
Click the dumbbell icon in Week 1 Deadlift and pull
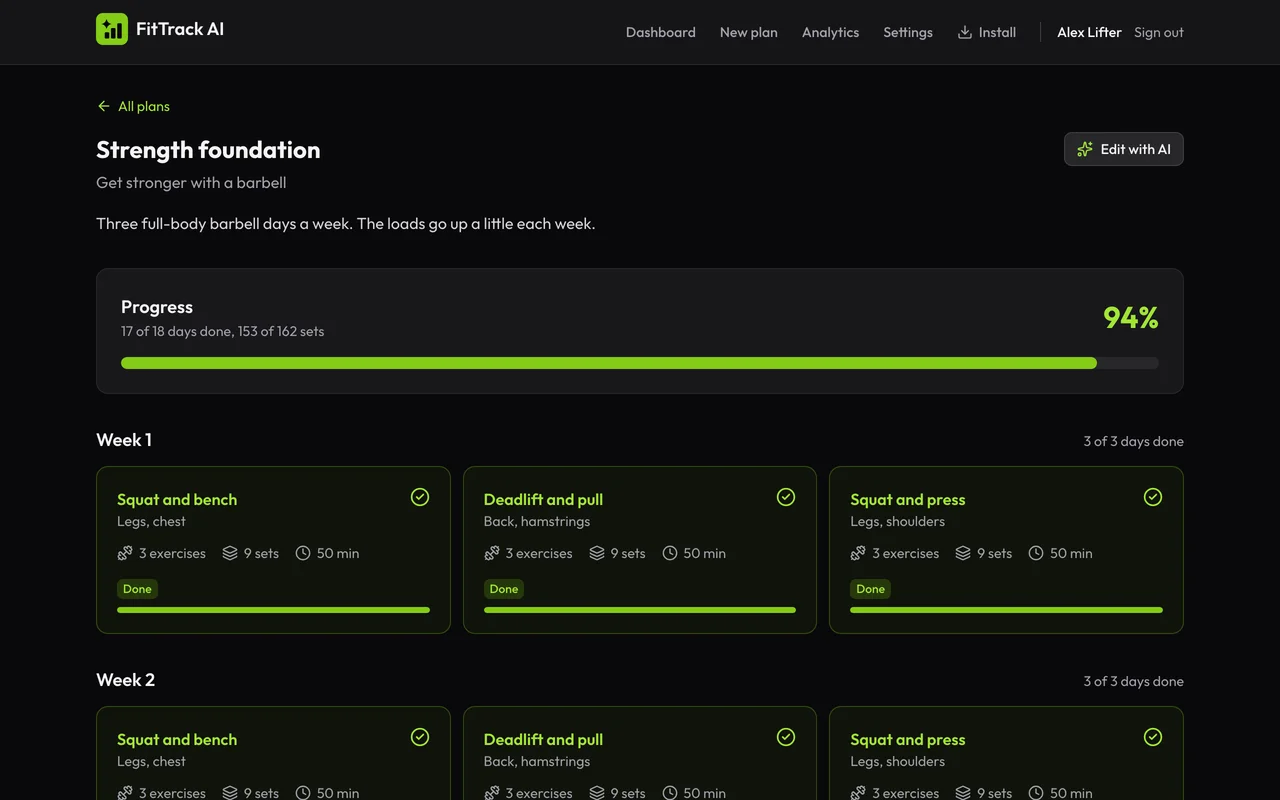click(492, 553)
